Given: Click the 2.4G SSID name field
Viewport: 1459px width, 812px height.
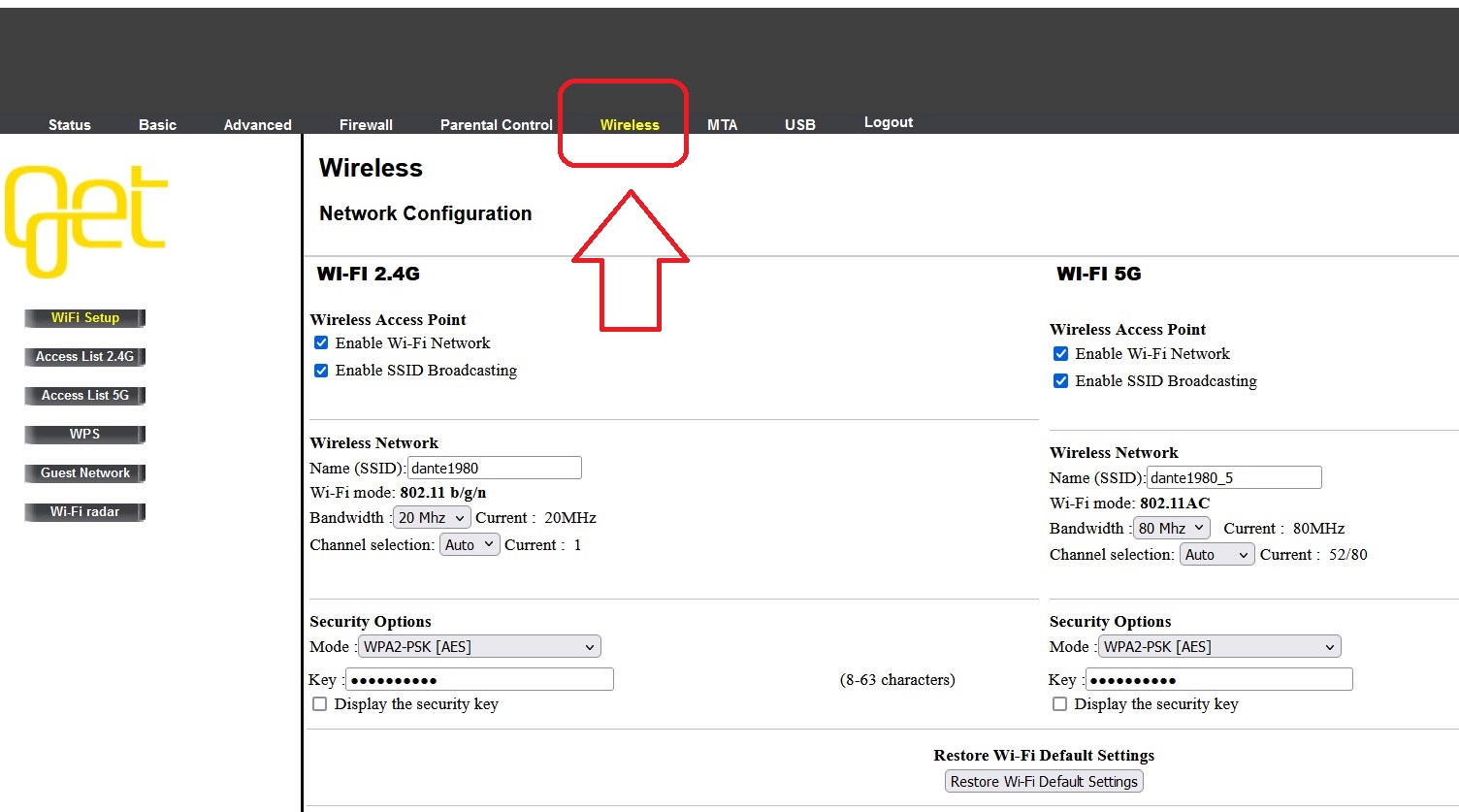Looking at the screenshot, I should pyautogui.click(x=494, y=469).
